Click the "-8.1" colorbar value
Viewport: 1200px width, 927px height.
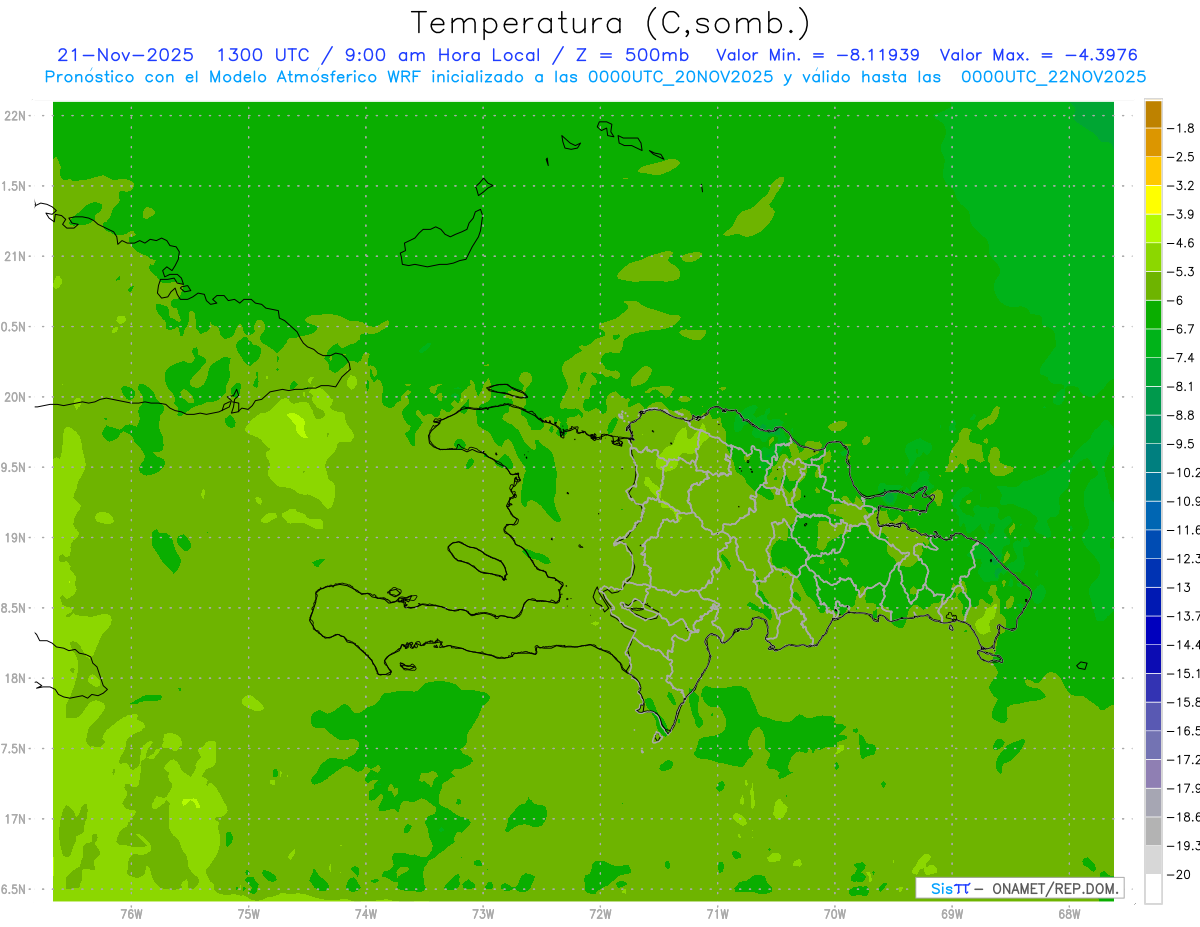1182,386
